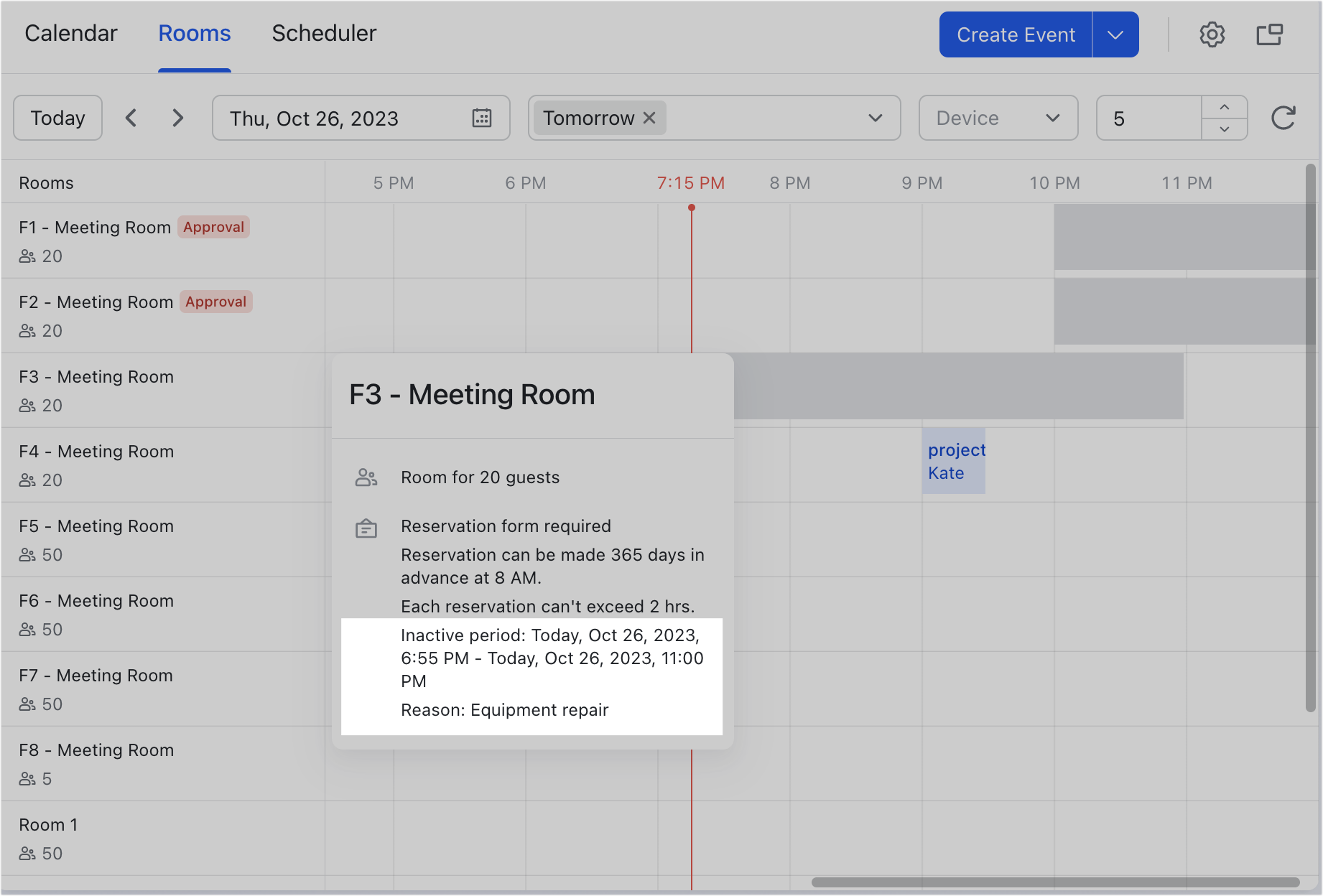Click the refresh icon to reload rooms
Screen dimensions: 1323x896
point(1285,118)
